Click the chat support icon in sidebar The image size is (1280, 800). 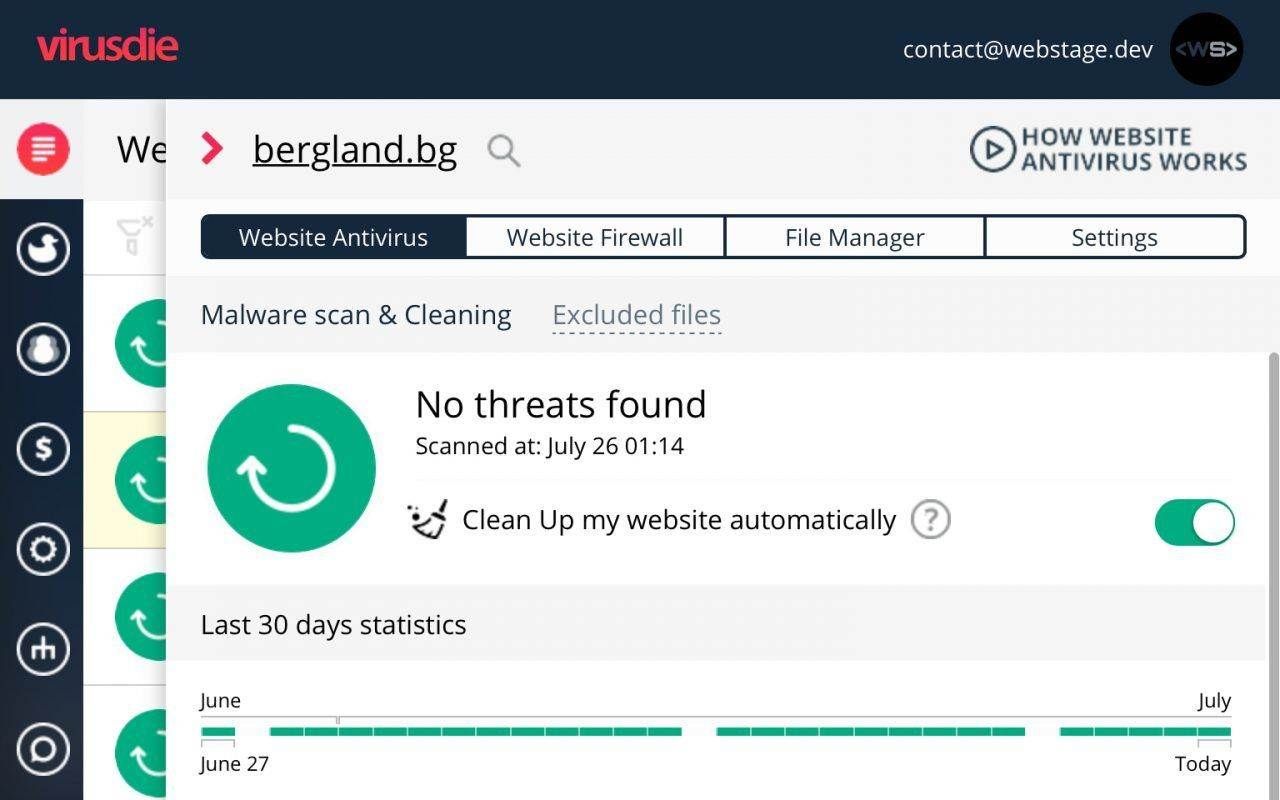point(43,749)
